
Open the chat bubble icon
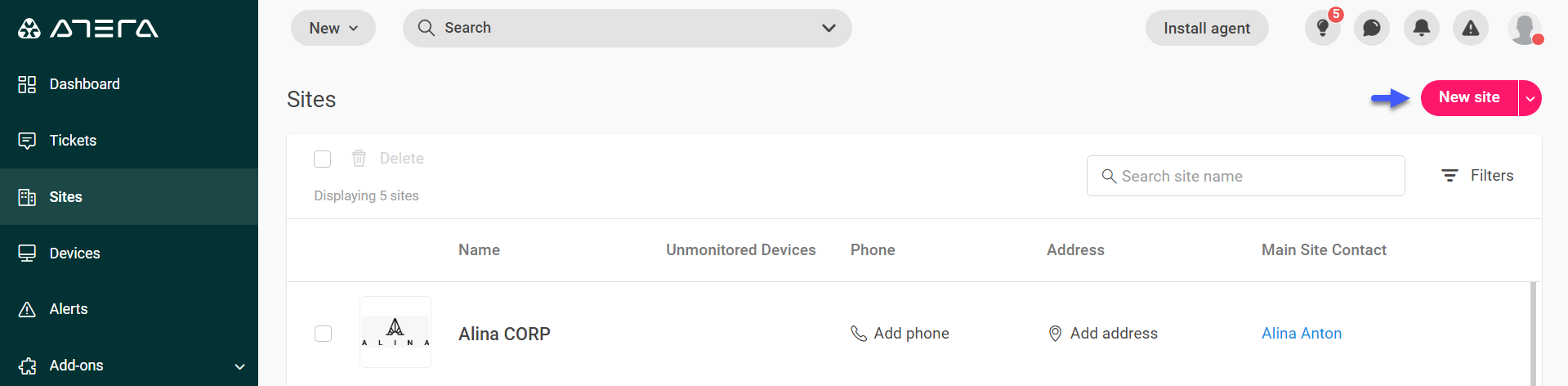(x=1372, y=29)
